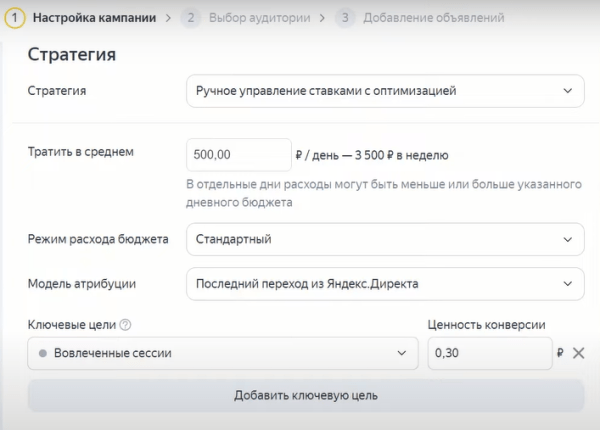Open the Вовлеченные сессии goal dropdown
Image resolution: width=600 pixels, height=430 pixels.
pyautogui.click(x=223, y=353)
